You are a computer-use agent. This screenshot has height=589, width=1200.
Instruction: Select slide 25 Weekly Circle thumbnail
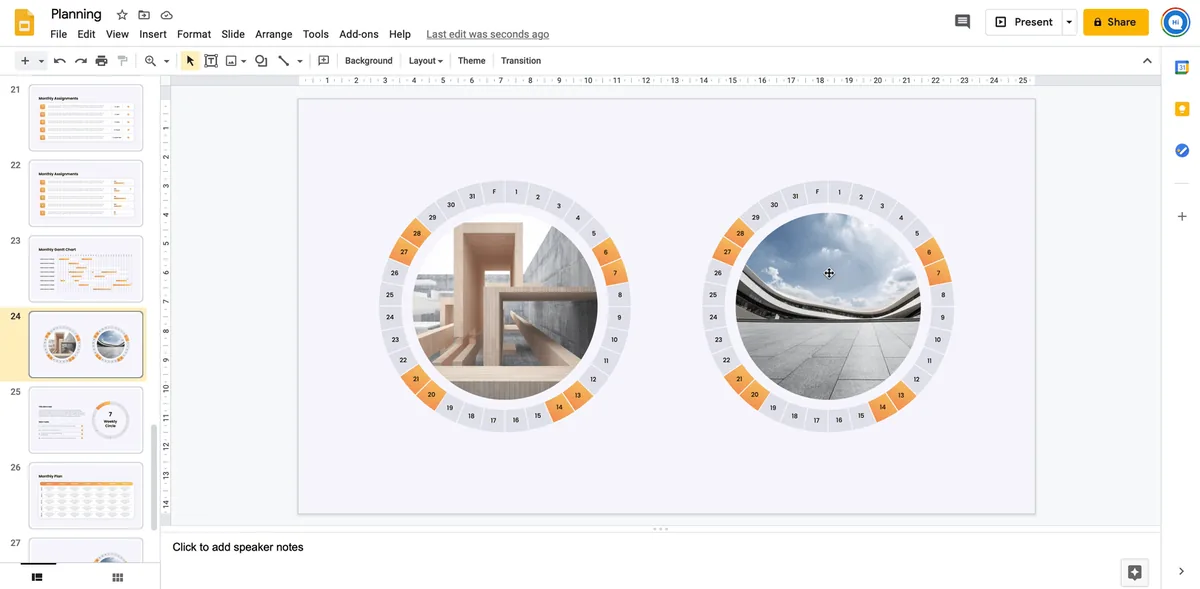86,420
